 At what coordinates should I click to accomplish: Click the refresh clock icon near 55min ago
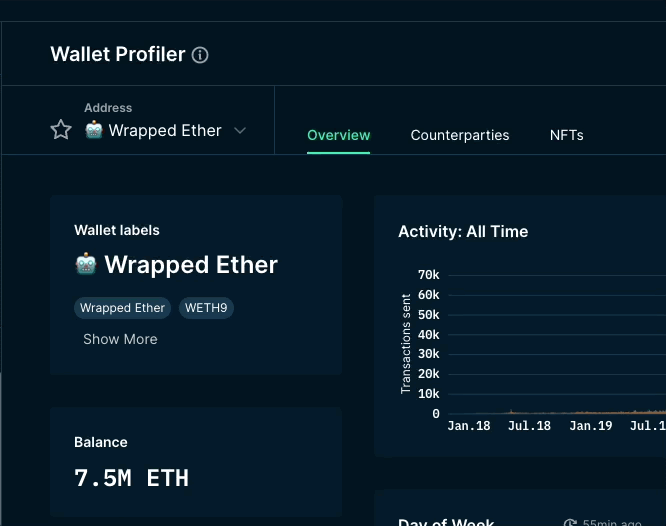570,523
